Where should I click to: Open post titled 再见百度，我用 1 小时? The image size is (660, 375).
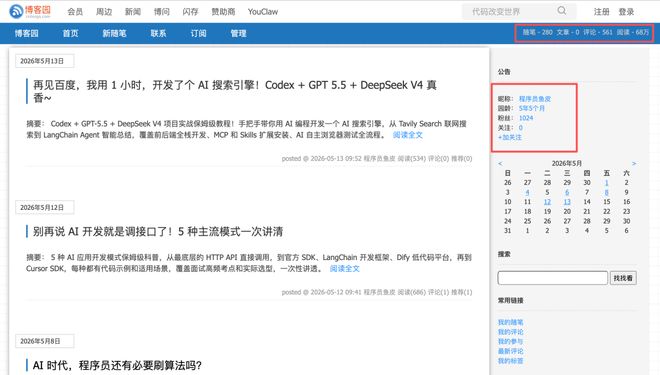point(234,91)
